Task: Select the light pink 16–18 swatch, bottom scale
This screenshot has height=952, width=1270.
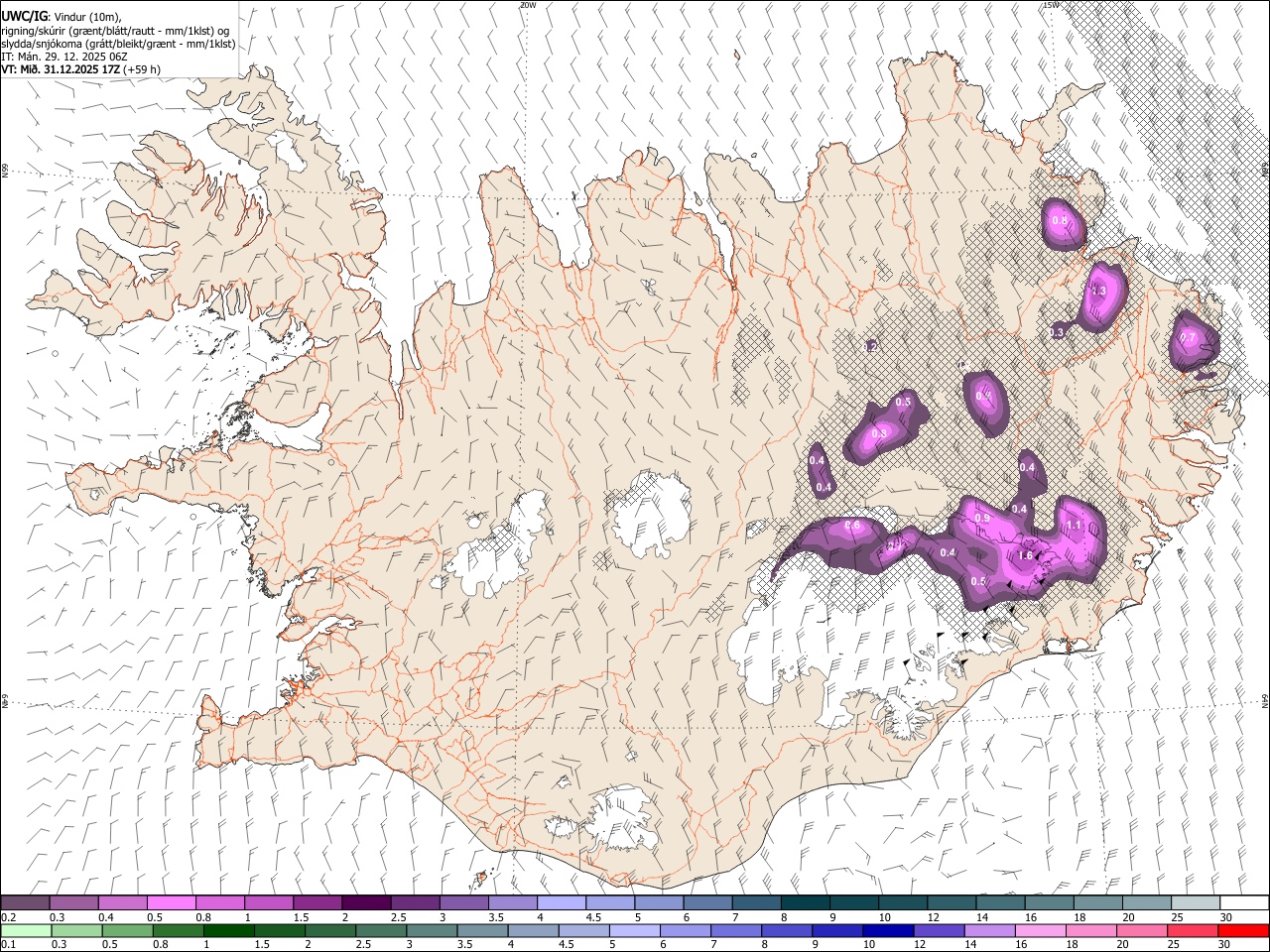Action: click(x=1039, y=930)
